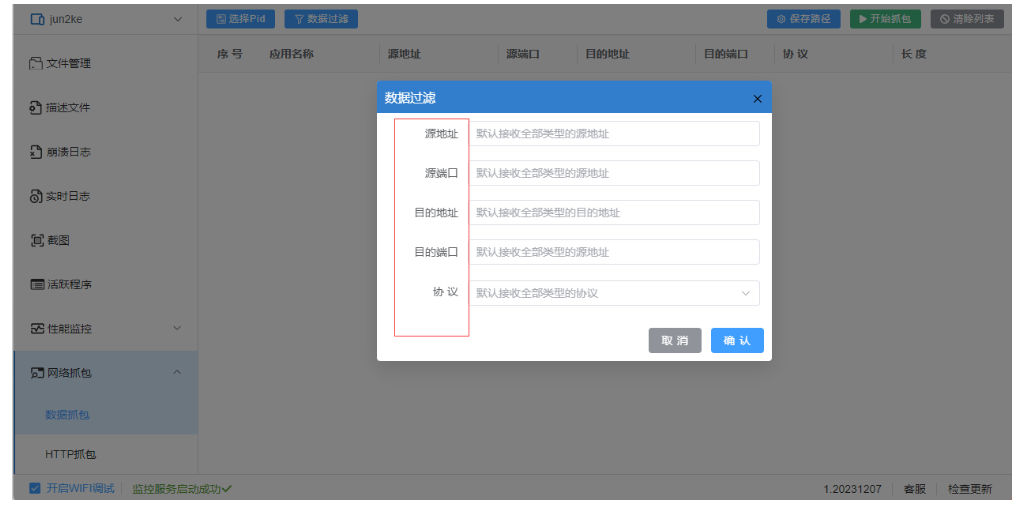Collapse the 网络抓包 chevron
The height and width of the screenshot is (506, 1020).
coord(177,372)
